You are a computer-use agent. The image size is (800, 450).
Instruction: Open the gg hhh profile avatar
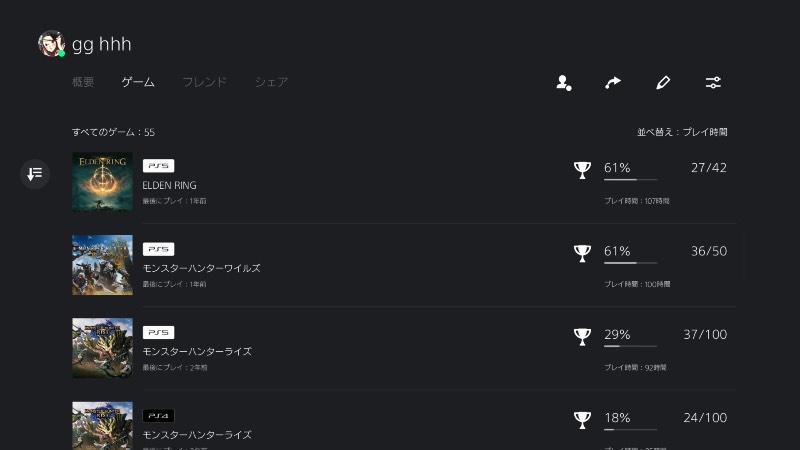click(51, 44)
